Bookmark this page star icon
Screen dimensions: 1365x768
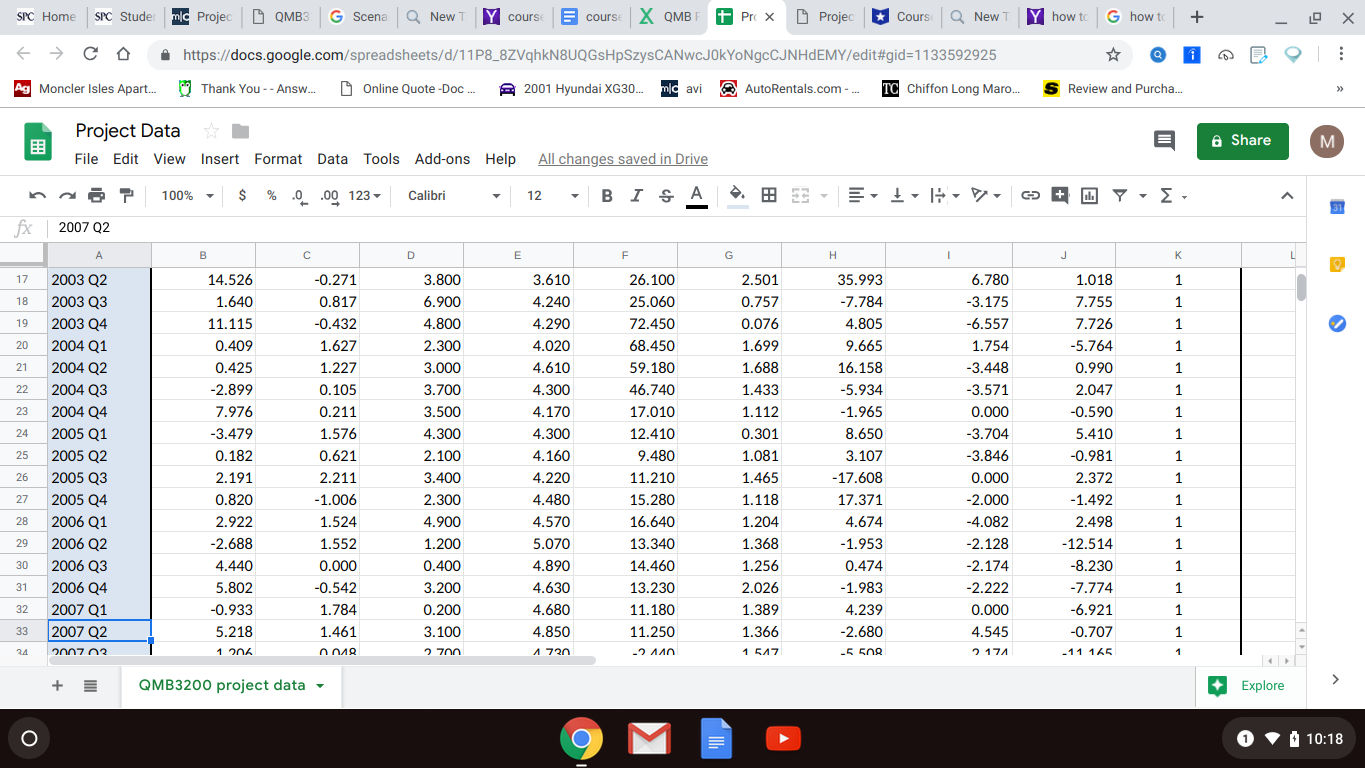tap(1113, 54)
